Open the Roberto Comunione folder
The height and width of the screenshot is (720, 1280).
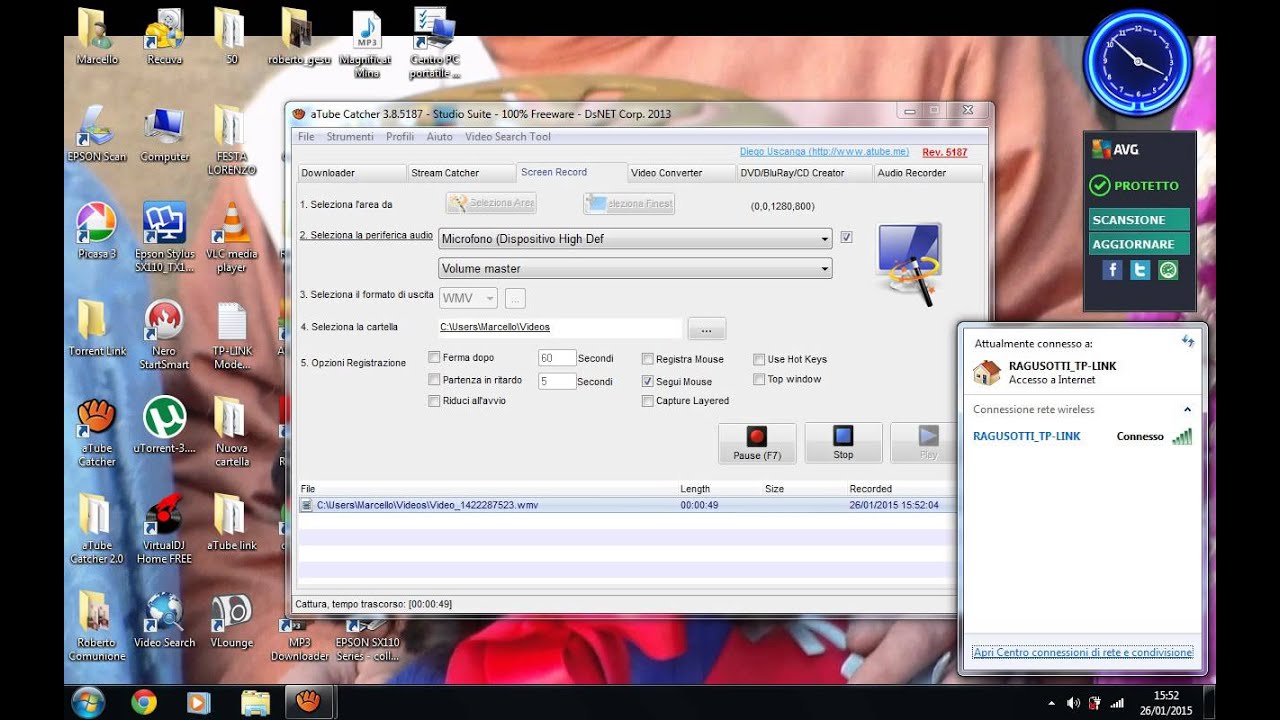(x=97, y=625)
